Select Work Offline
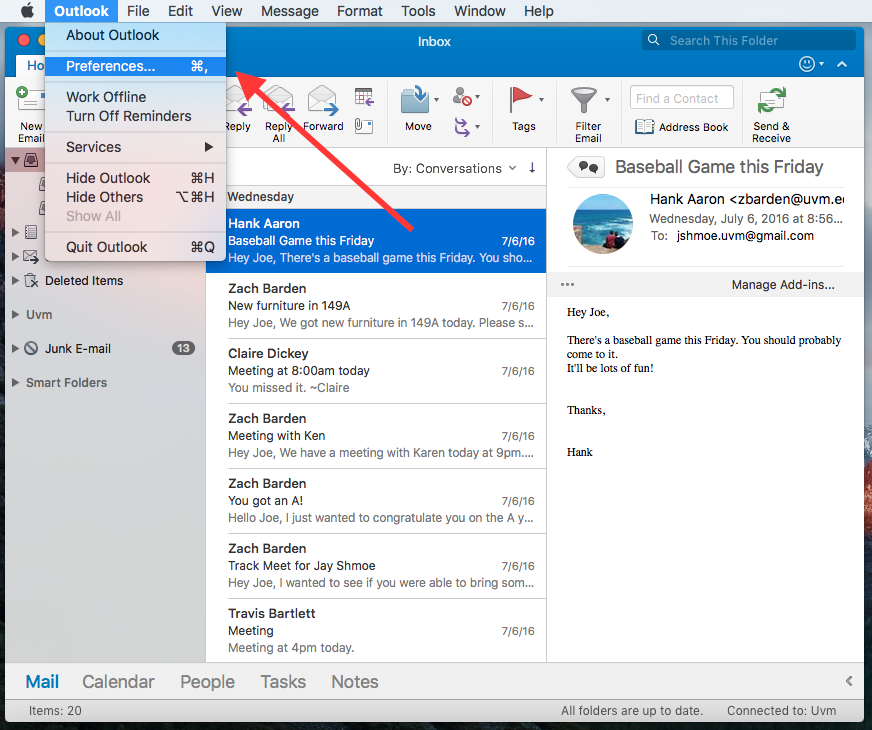 [x=136, y=97]
